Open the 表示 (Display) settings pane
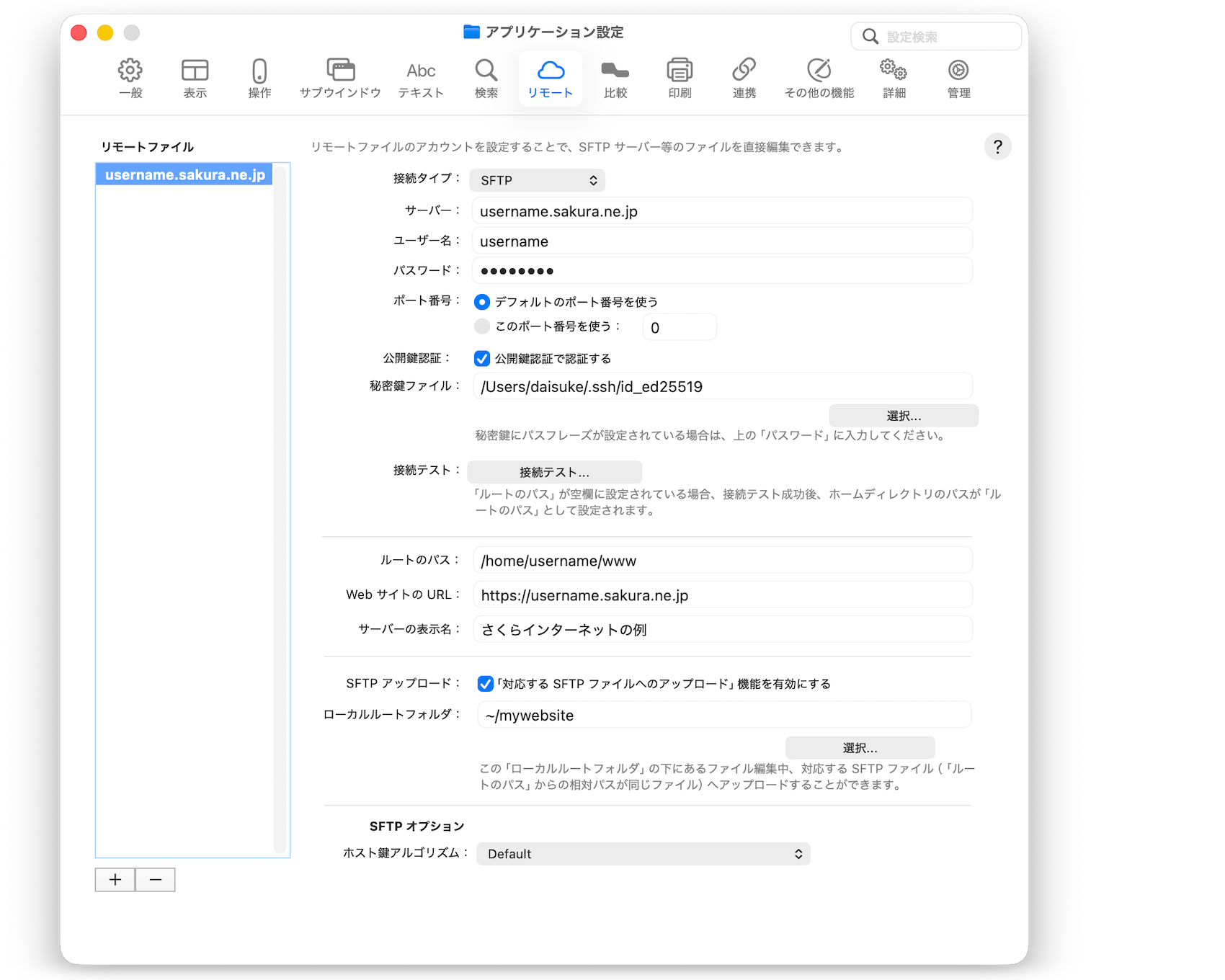 coord(195,78)
